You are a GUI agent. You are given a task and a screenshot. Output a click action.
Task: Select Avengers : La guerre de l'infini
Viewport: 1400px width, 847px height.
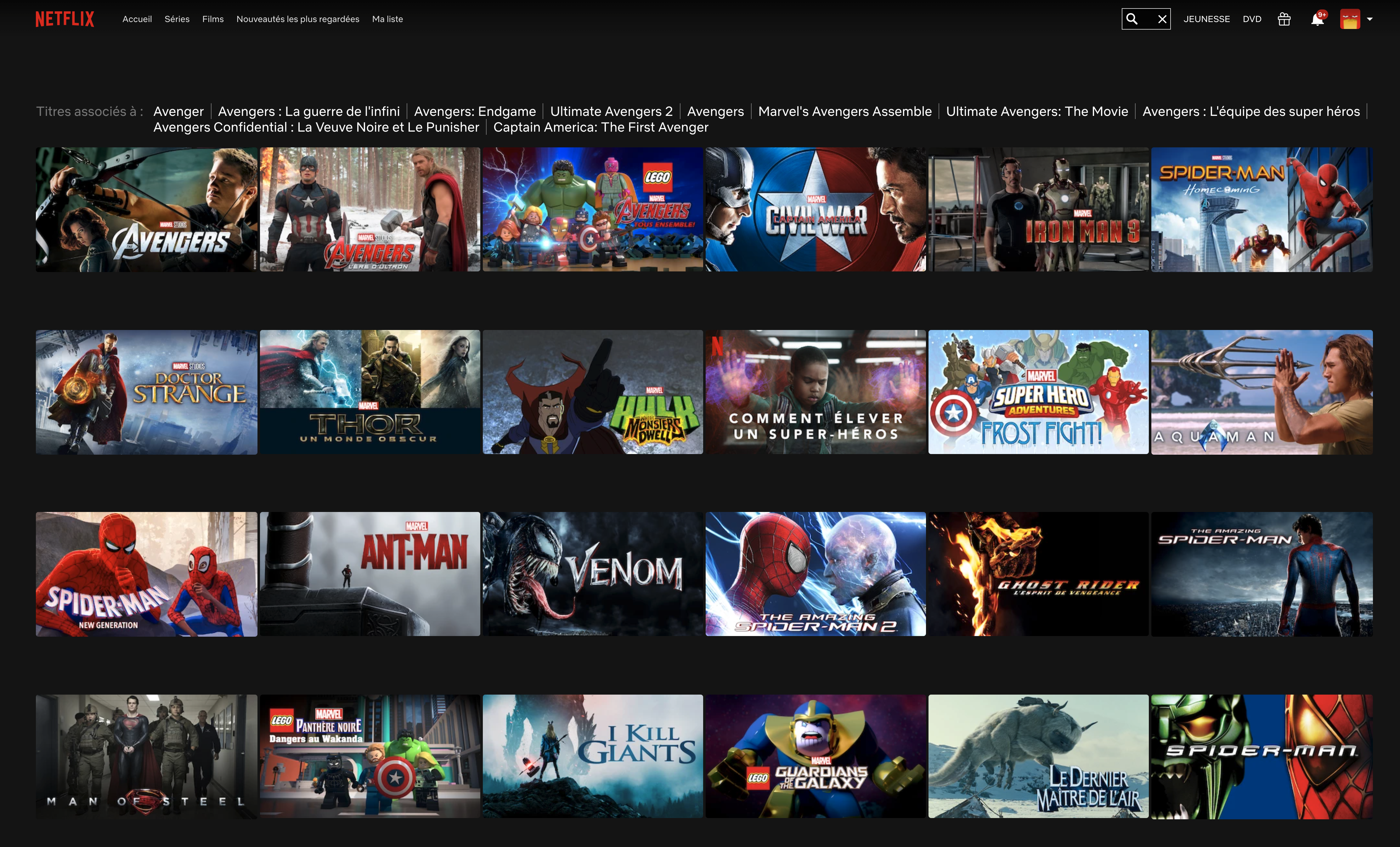coord(308,111)
